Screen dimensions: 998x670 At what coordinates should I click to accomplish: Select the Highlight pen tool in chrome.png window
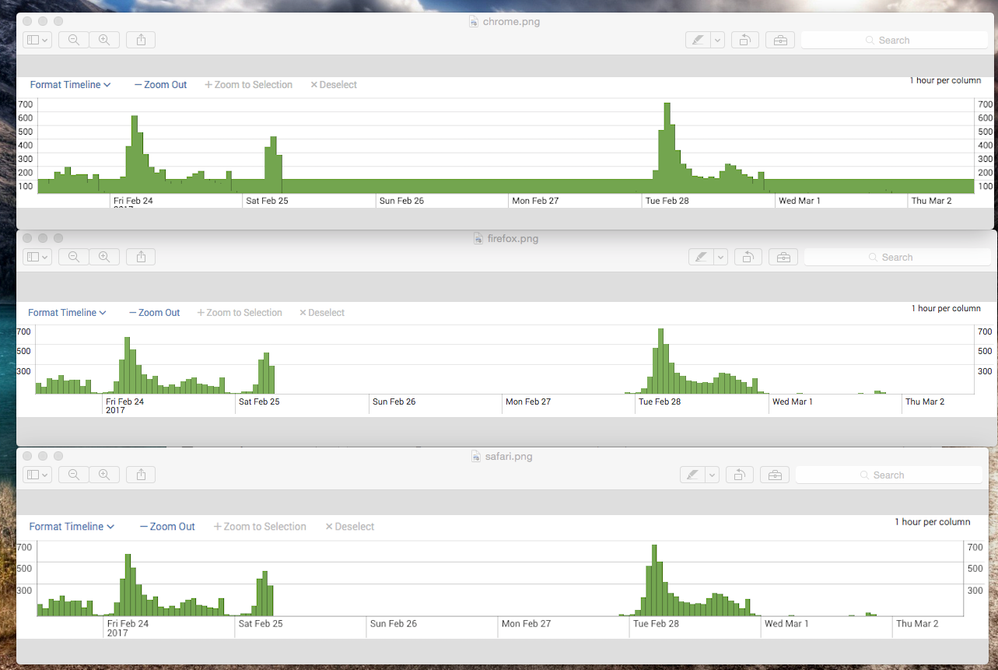click(698, 40)
